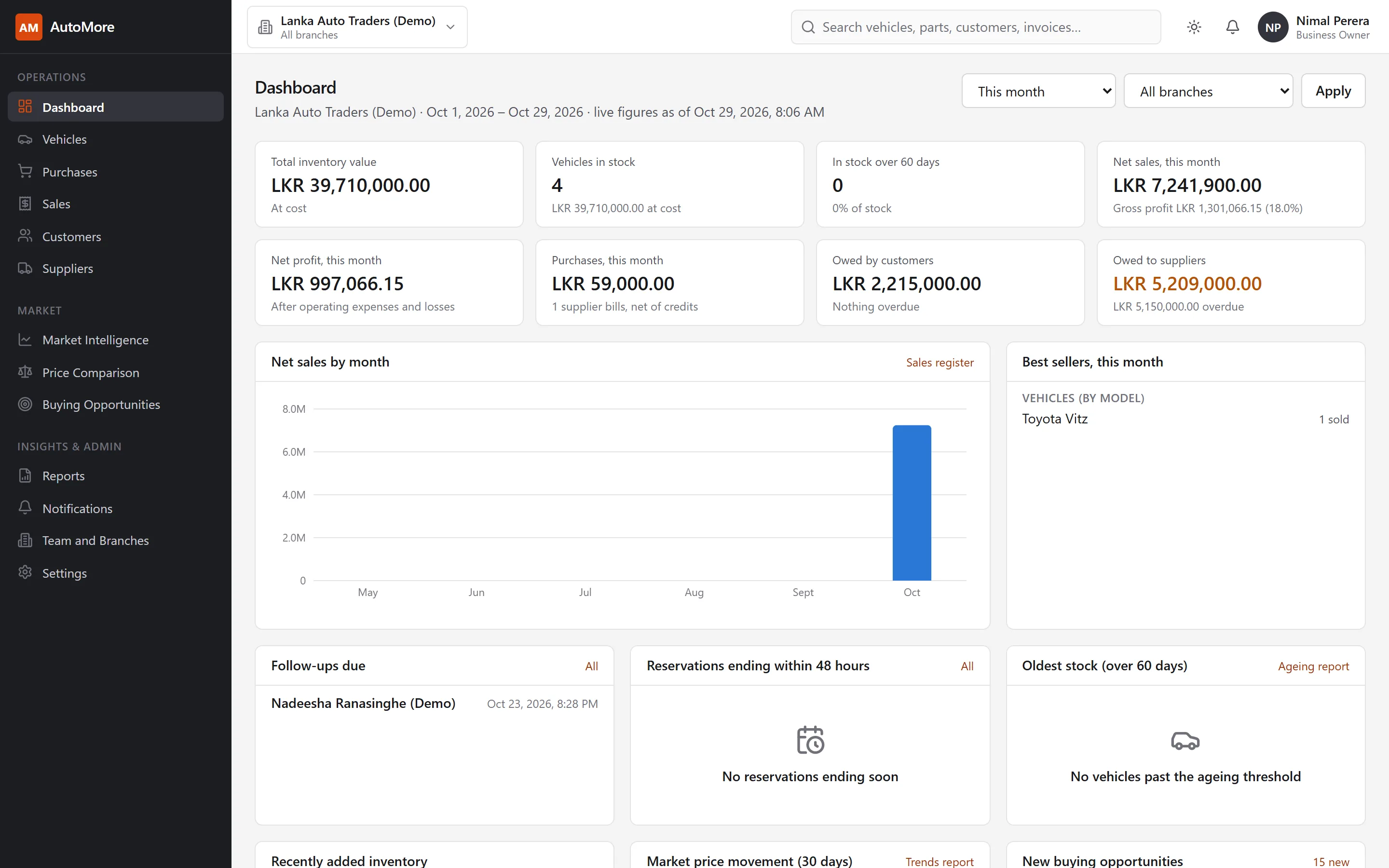
Task: Click the Purchases LKR 59,000.00 value
Action: point(613,284)
